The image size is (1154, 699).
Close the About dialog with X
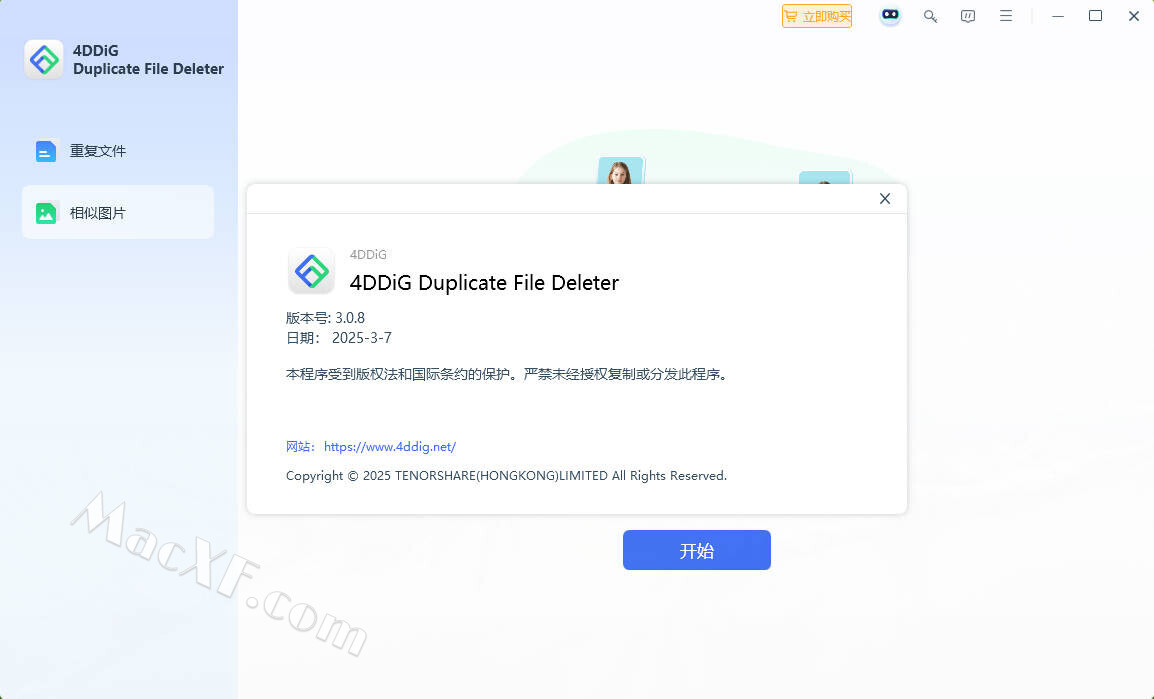(885, 199)
